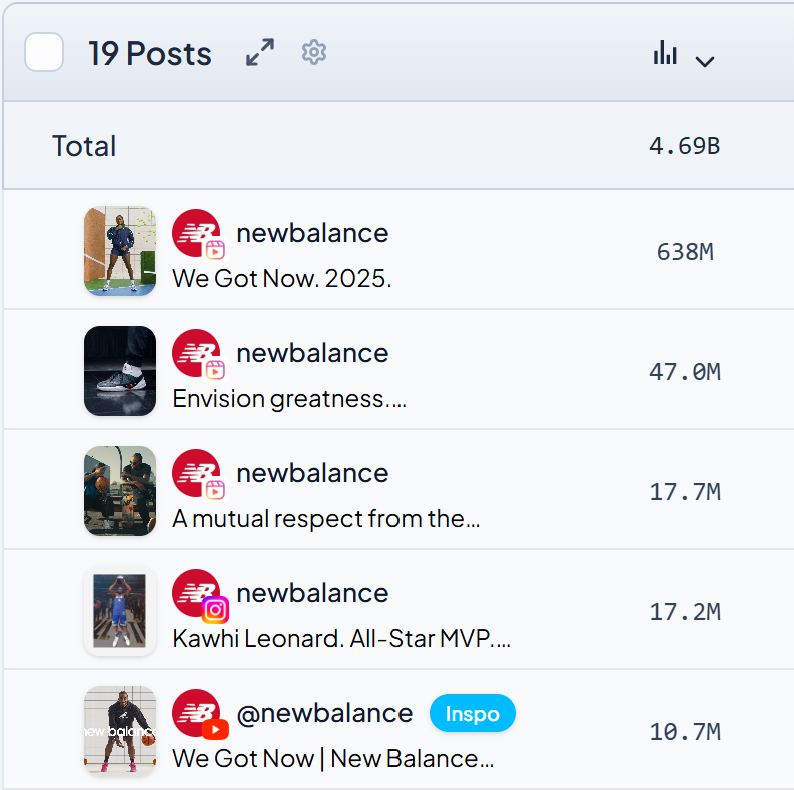This screenshot has height=790, width=794.
Task: Click the New Balance avatar on 'A mutual respect' row
Action: click(x=196, y=473)
